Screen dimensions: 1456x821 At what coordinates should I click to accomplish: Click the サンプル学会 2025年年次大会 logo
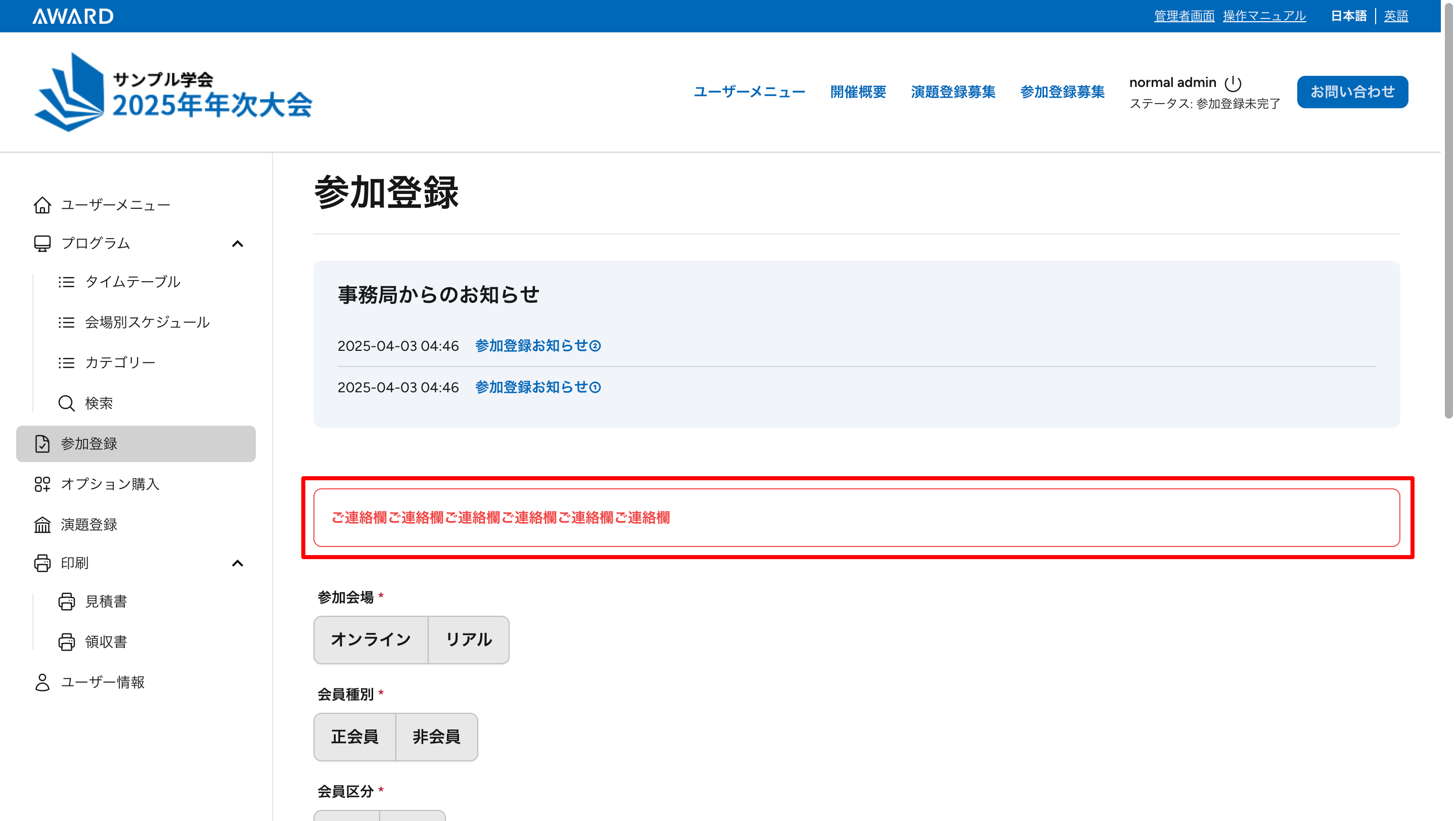(173, 92)
